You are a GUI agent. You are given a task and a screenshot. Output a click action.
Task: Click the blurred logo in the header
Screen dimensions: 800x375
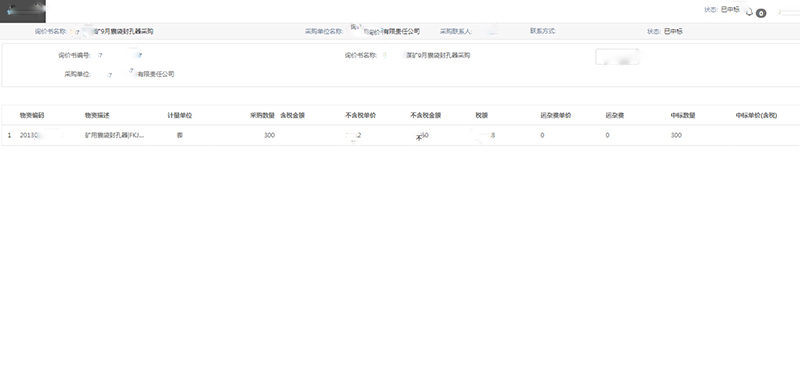(x=23, y=11)
